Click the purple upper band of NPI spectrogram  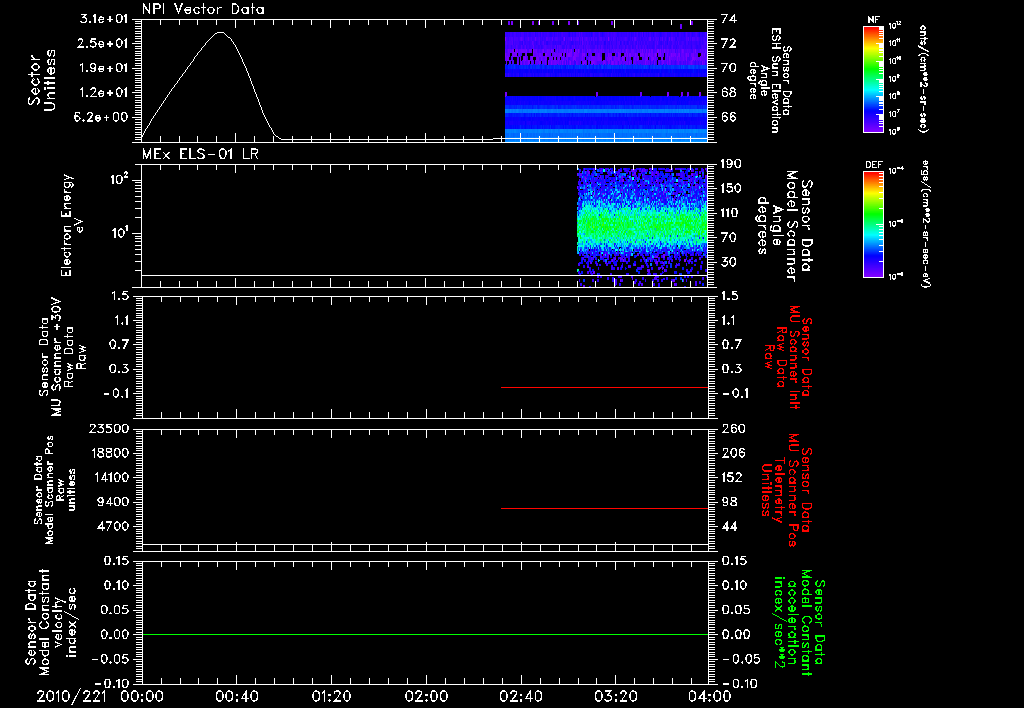coord(606,54)
